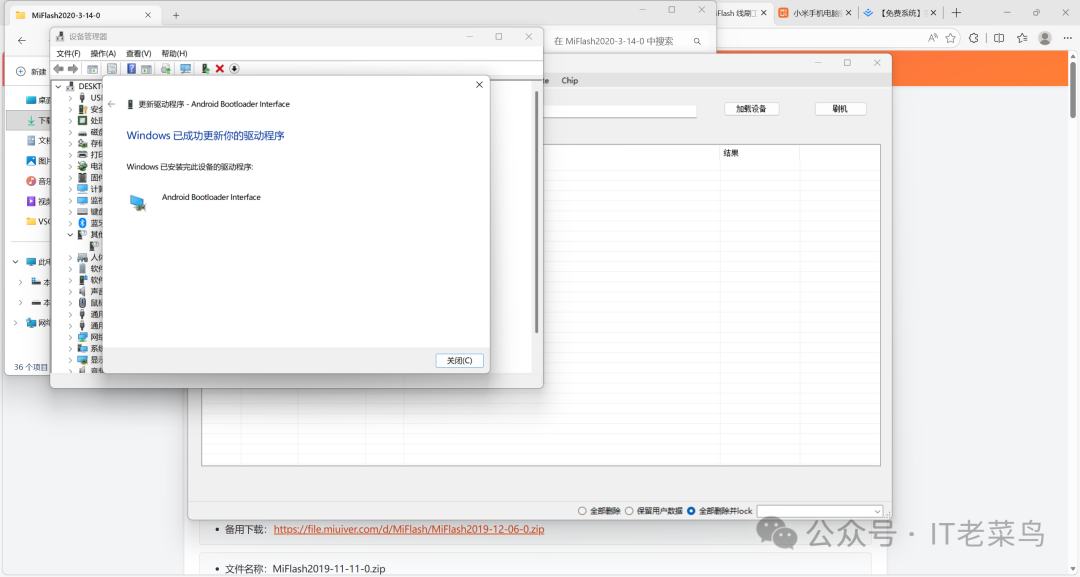The height and width of the screenshot is (577, 1080).
Task: Click the scan for hardware changes monitor icon
Action: tap(185, 69)
